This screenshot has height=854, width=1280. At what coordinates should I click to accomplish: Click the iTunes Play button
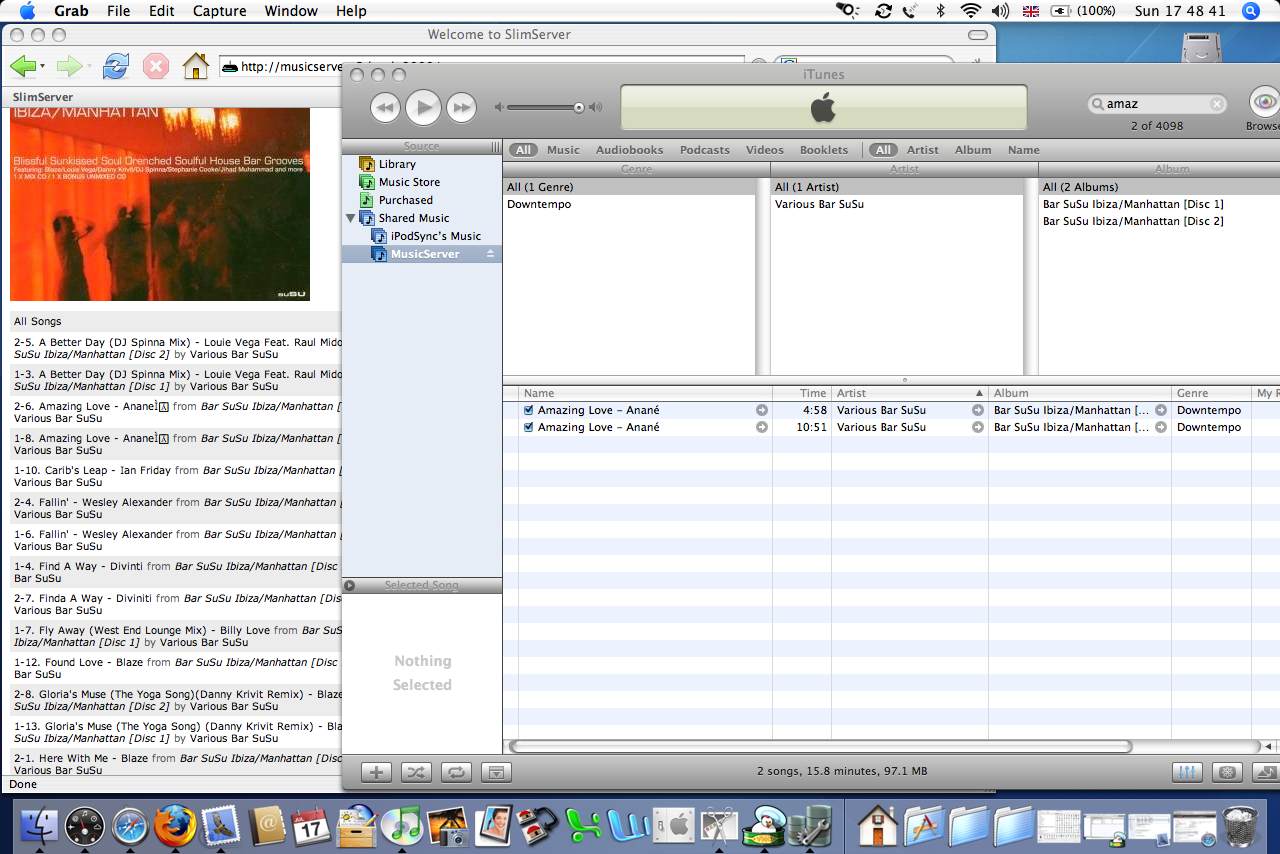pos(423,107)
